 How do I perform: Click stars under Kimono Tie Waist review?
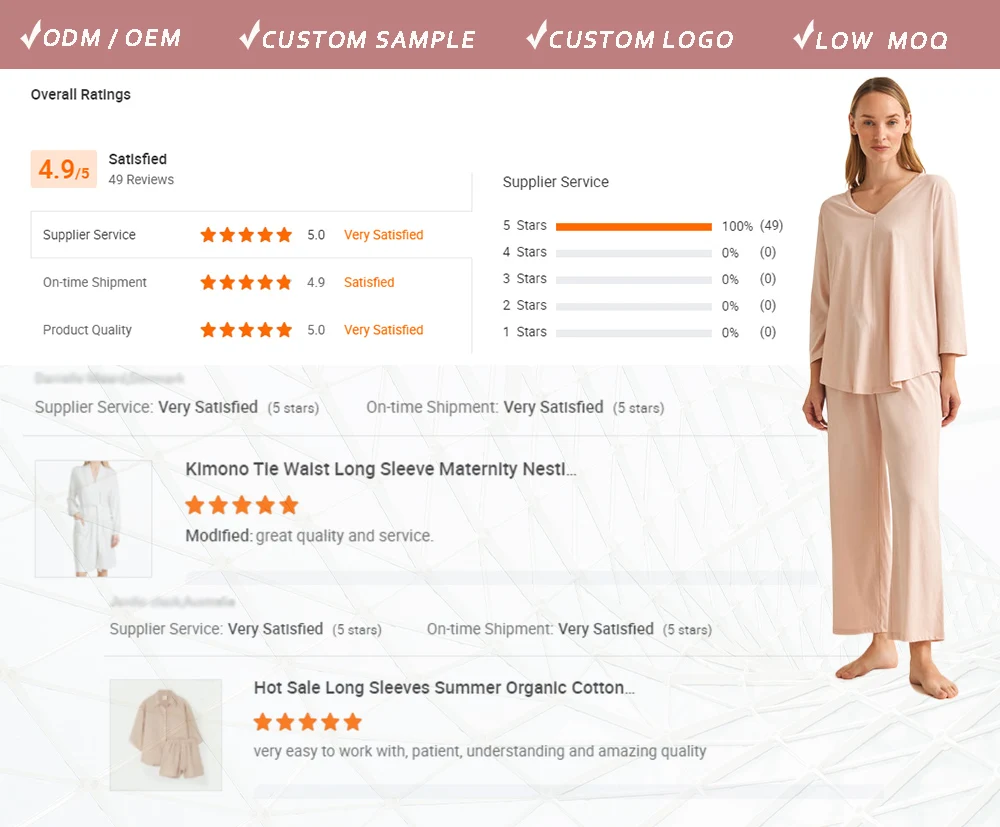pos(242,505)
